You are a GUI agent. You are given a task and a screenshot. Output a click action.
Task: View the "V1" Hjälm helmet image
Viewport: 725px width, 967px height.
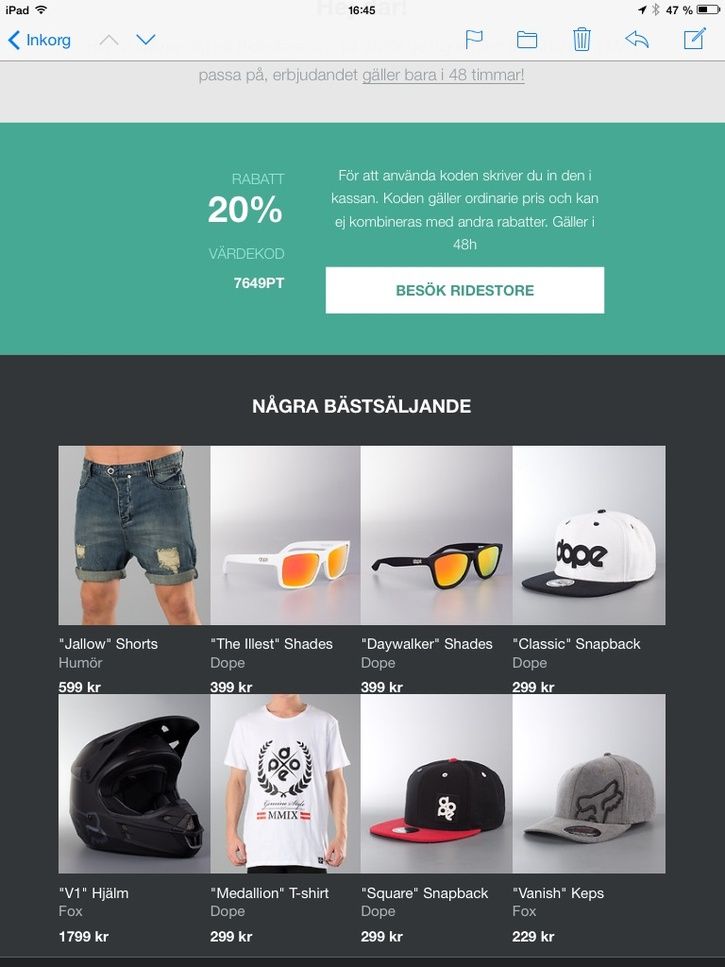[134, 783]
